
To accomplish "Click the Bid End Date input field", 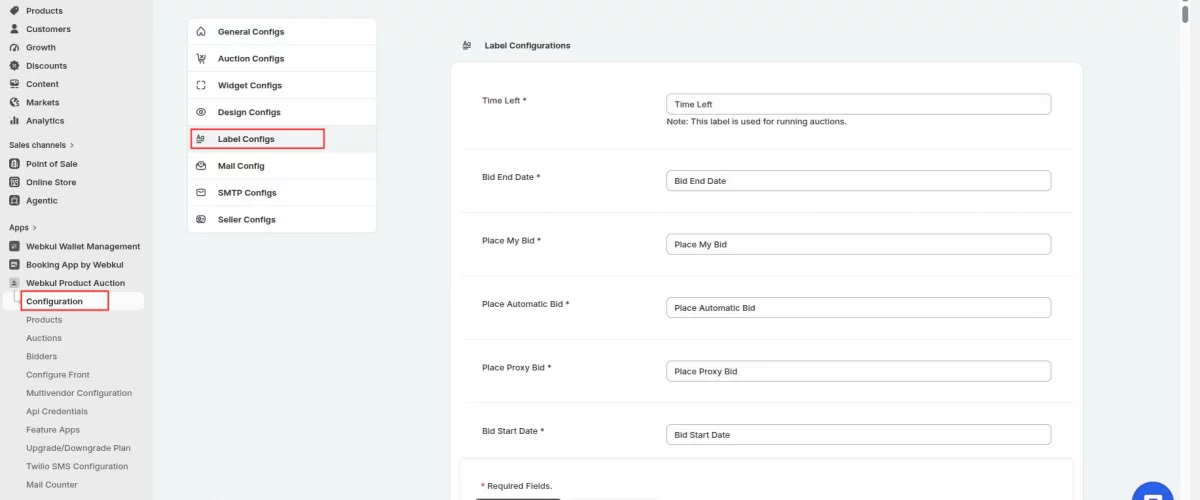I will coord(858,181).
